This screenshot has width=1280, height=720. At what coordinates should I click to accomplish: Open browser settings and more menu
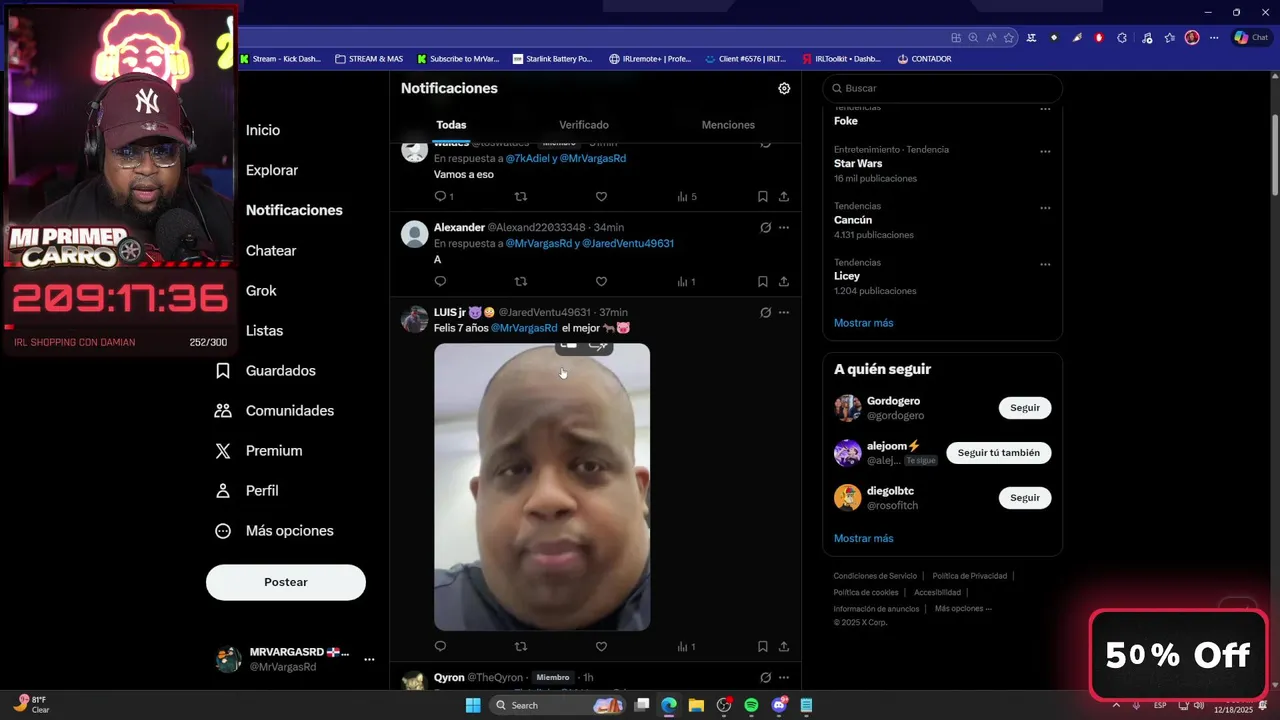coord(1214,37)
